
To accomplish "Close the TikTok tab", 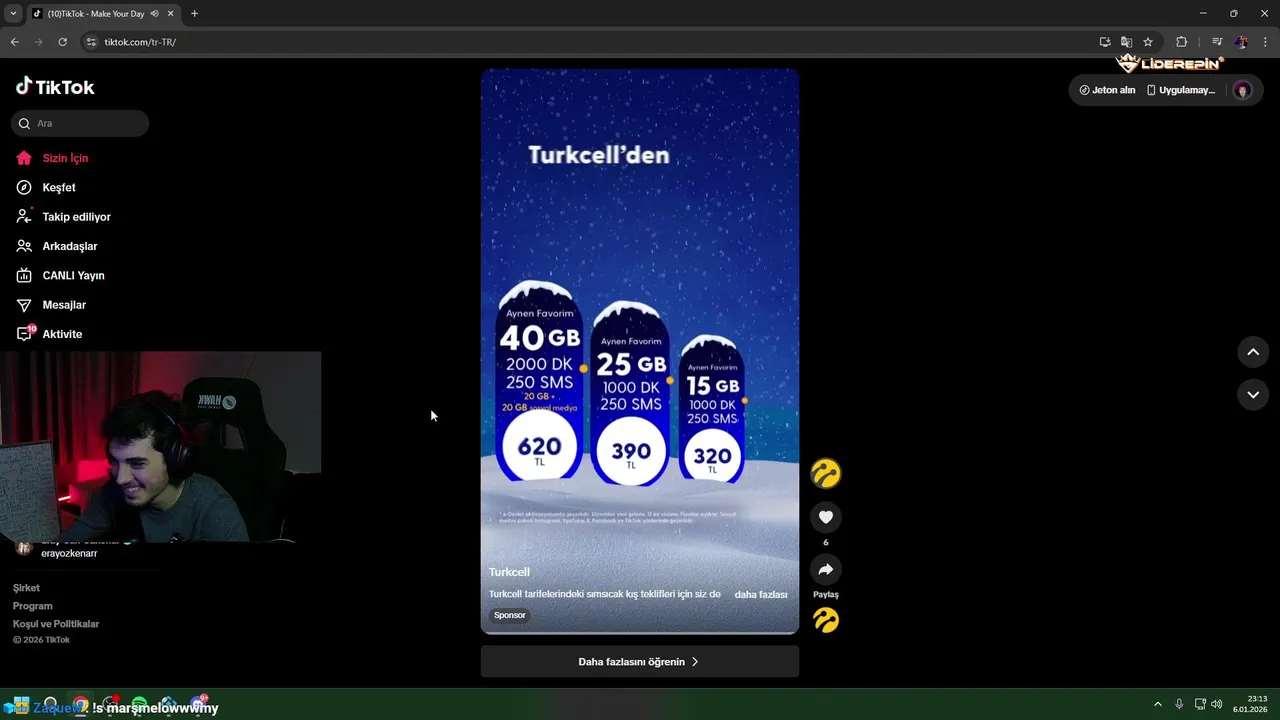I will coord(171,14).
